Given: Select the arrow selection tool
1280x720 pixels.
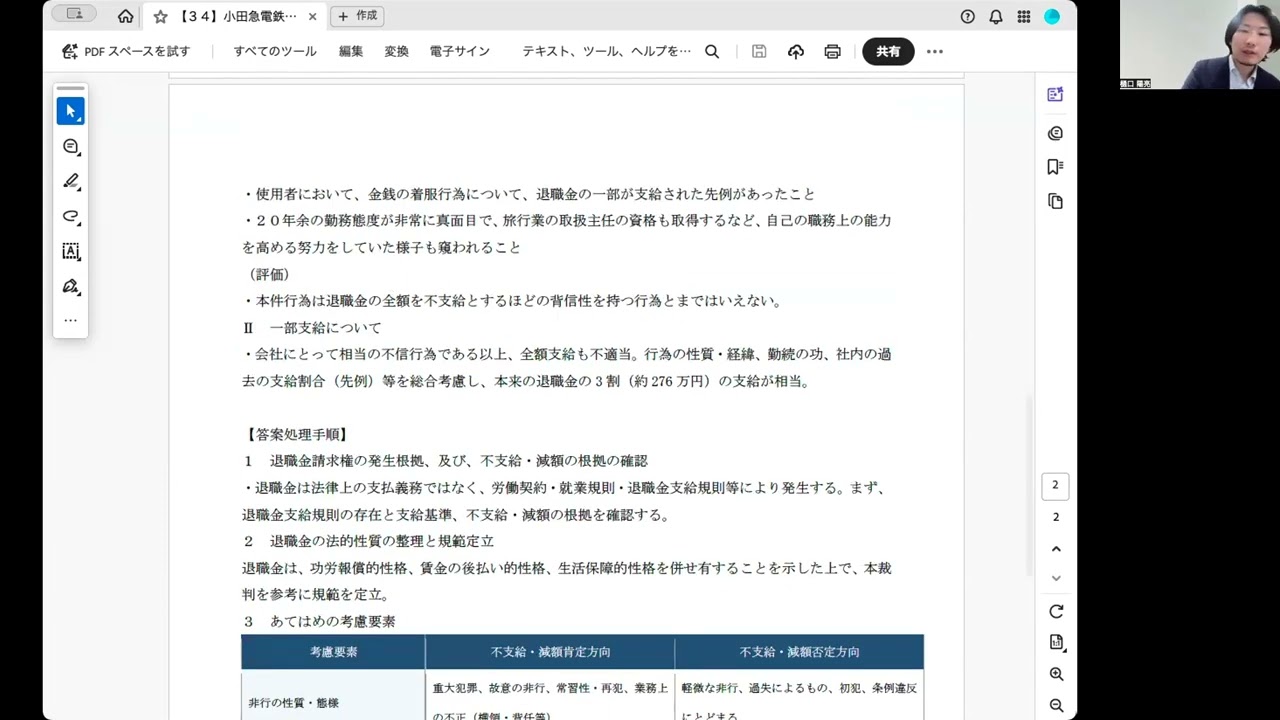Looking at the screenshot, I should [x=70, y=111].
